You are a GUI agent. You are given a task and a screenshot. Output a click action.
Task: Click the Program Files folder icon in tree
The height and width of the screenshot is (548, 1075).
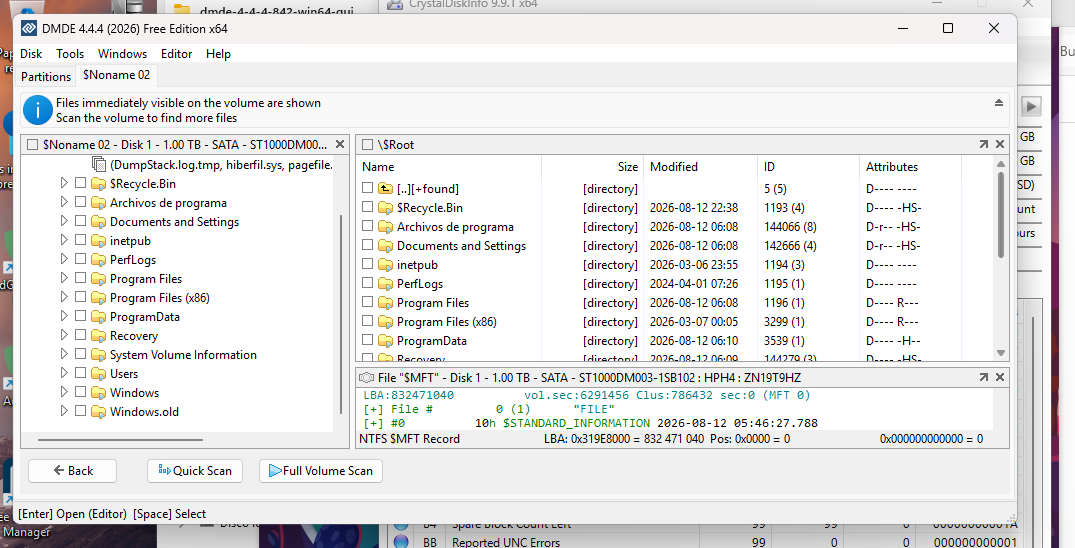[x=99, y=279]
